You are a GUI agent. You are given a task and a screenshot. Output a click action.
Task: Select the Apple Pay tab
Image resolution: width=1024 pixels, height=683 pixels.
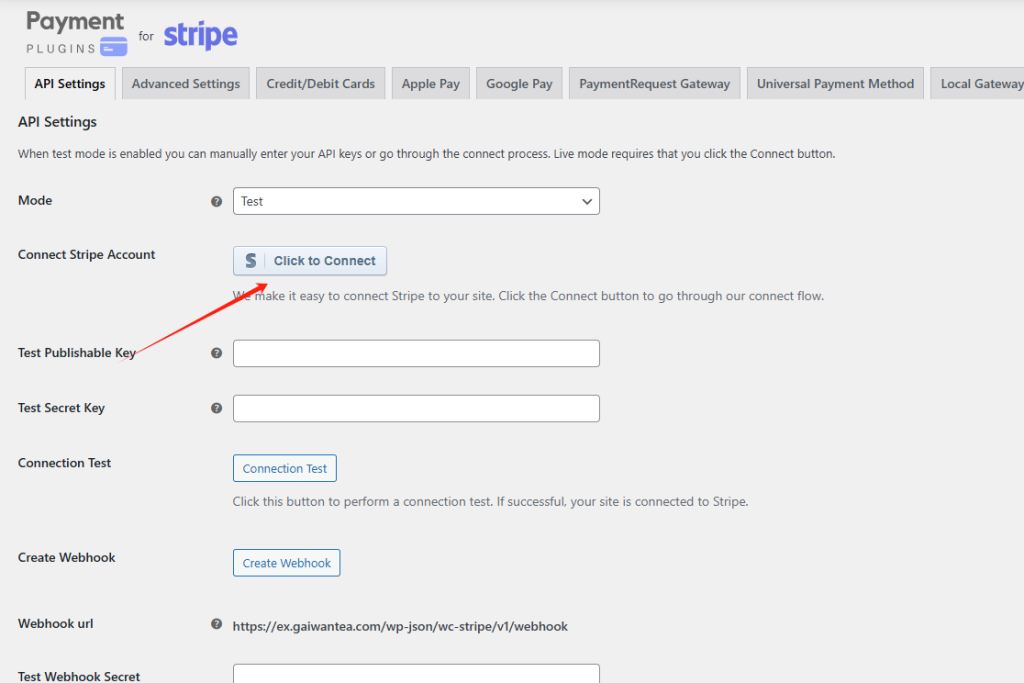(430, 84)
